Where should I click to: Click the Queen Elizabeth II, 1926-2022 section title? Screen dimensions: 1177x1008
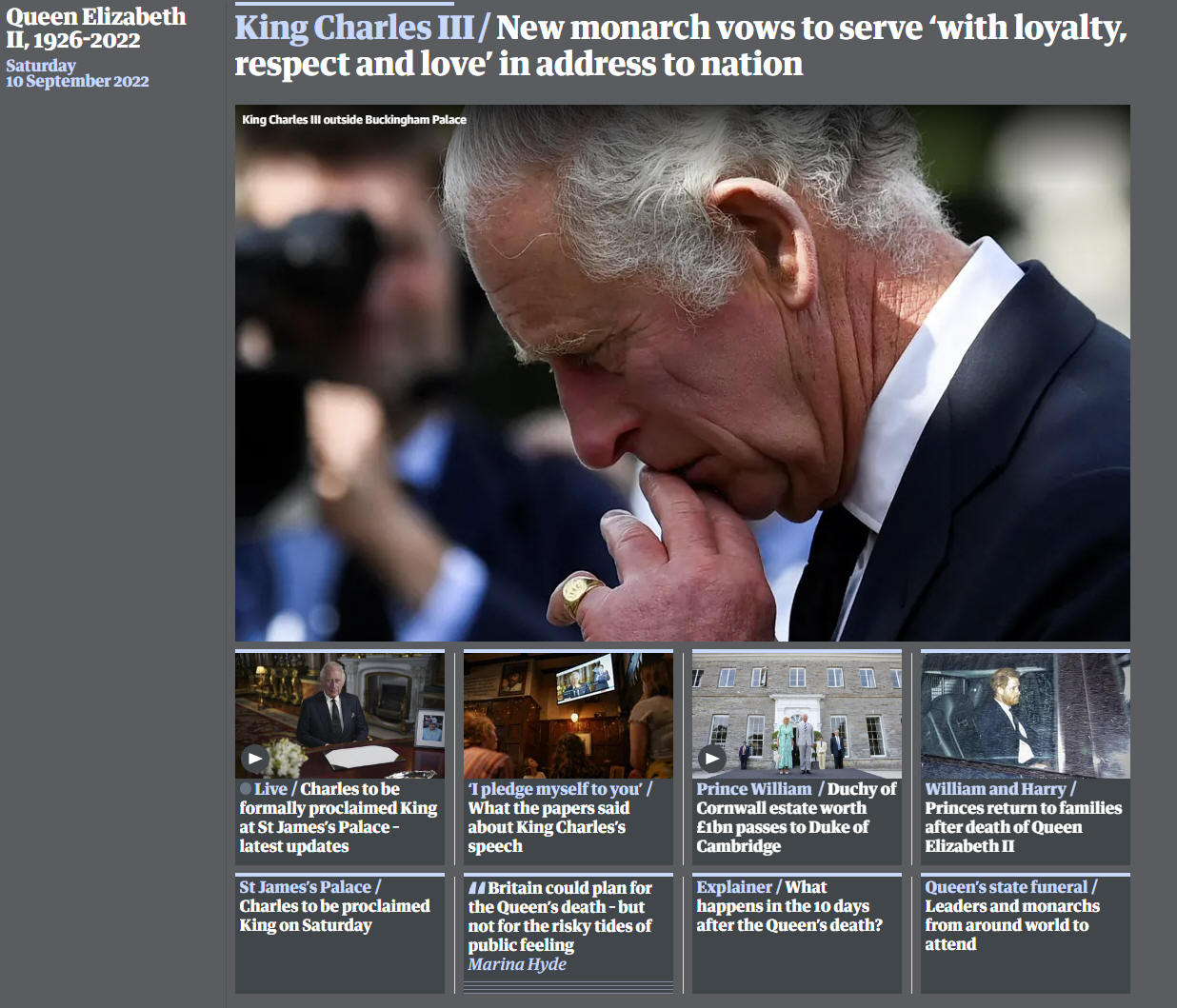click(96, 29)
